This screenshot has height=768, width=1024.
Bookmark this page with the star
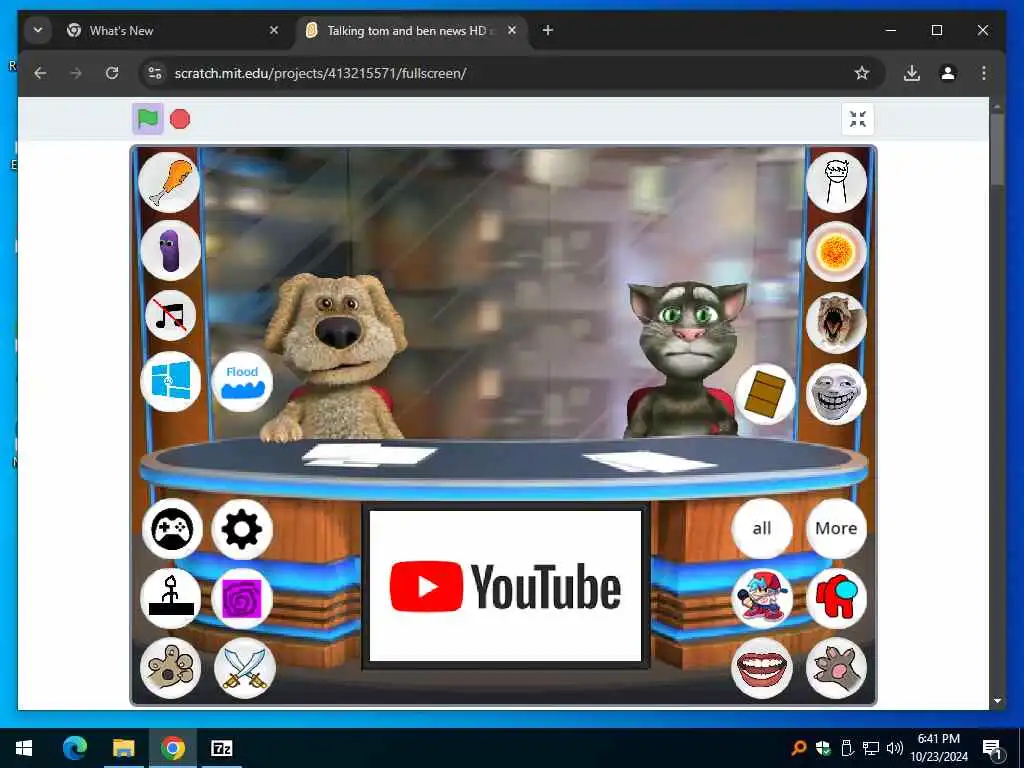point(861,73)
